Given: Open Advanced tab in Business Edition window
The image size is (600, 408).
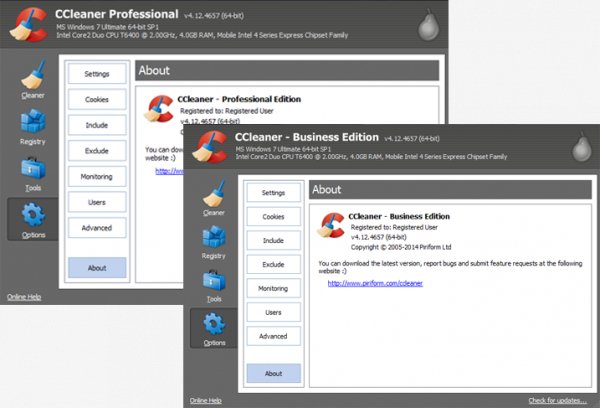Looking at the screenshot, I should point(274,336).
